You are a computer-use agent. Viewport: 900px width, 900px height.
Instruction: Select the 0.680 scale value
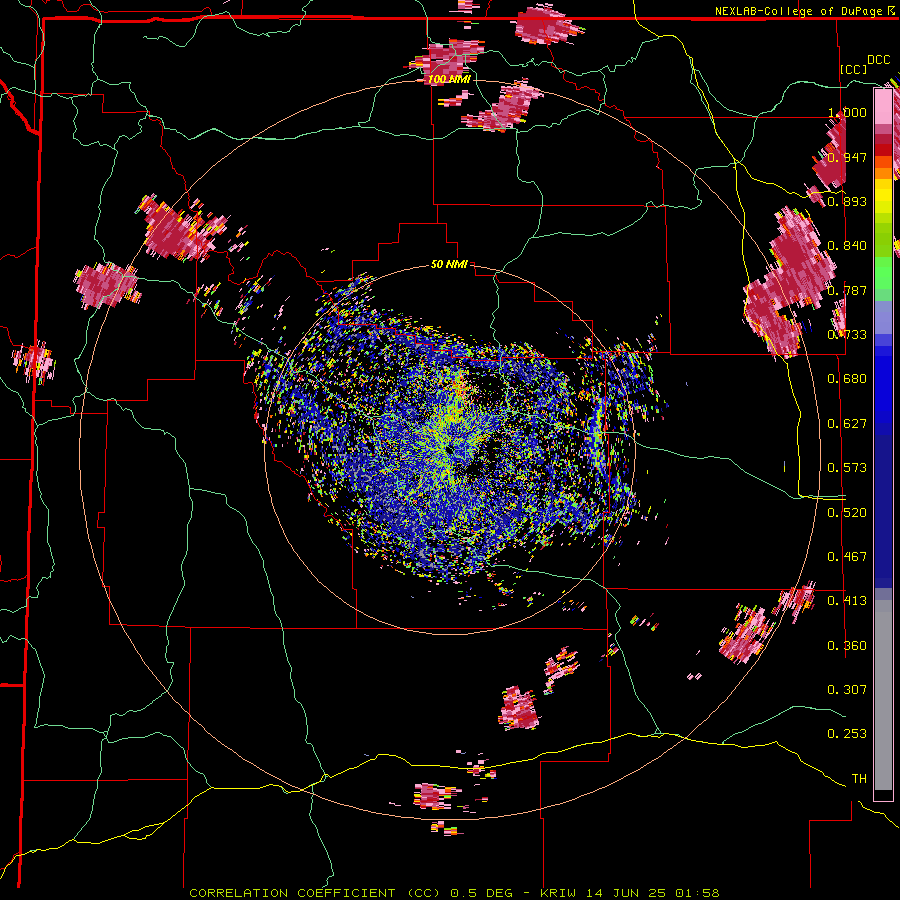[847, 378]
